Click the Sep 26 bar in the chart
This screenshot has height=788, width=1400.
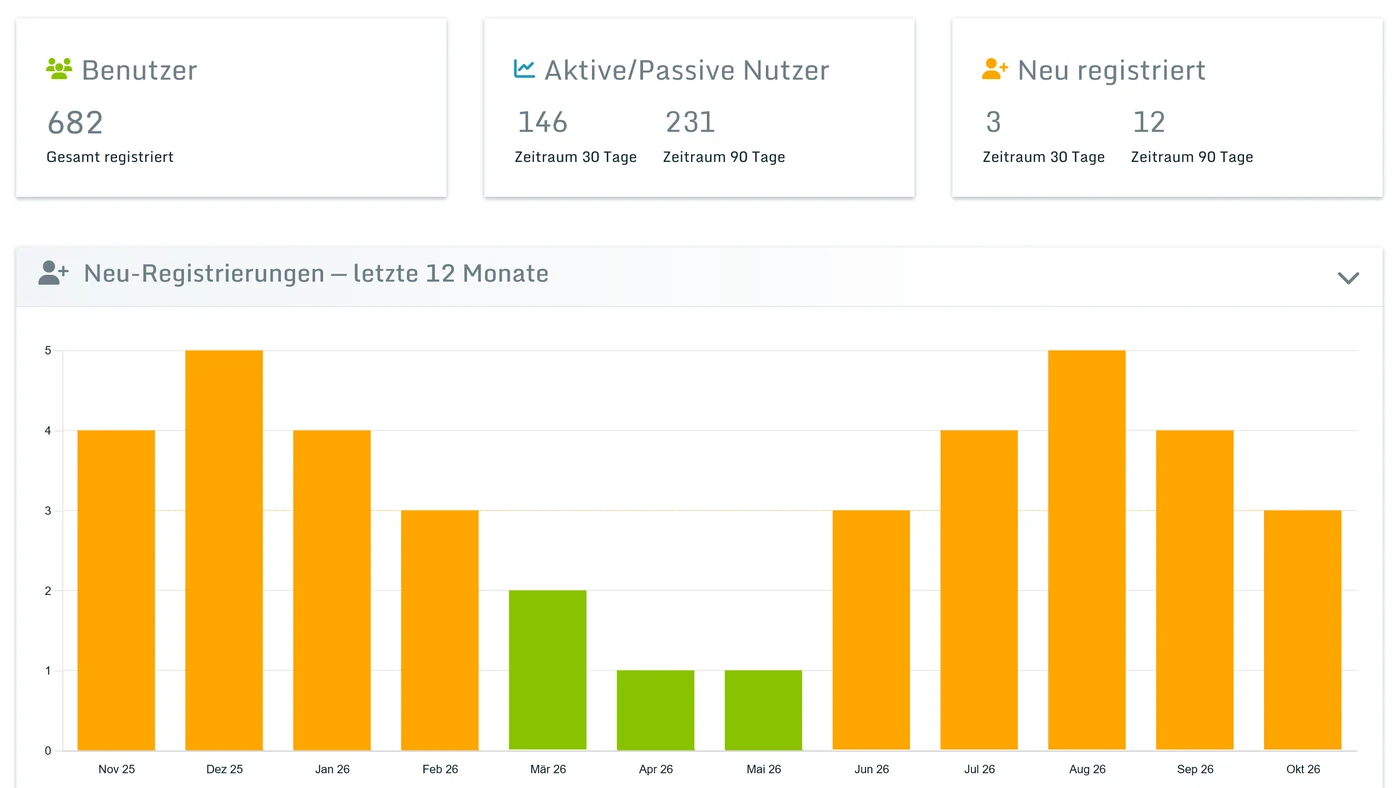[1195, 590]
